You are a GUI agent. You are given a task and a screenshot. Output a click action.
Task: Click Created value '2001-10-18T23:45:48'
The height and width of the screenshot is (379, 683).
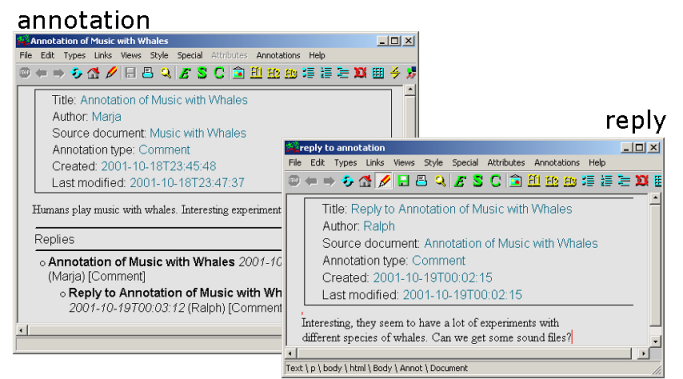pyautogui.click(x=159, y=166)
